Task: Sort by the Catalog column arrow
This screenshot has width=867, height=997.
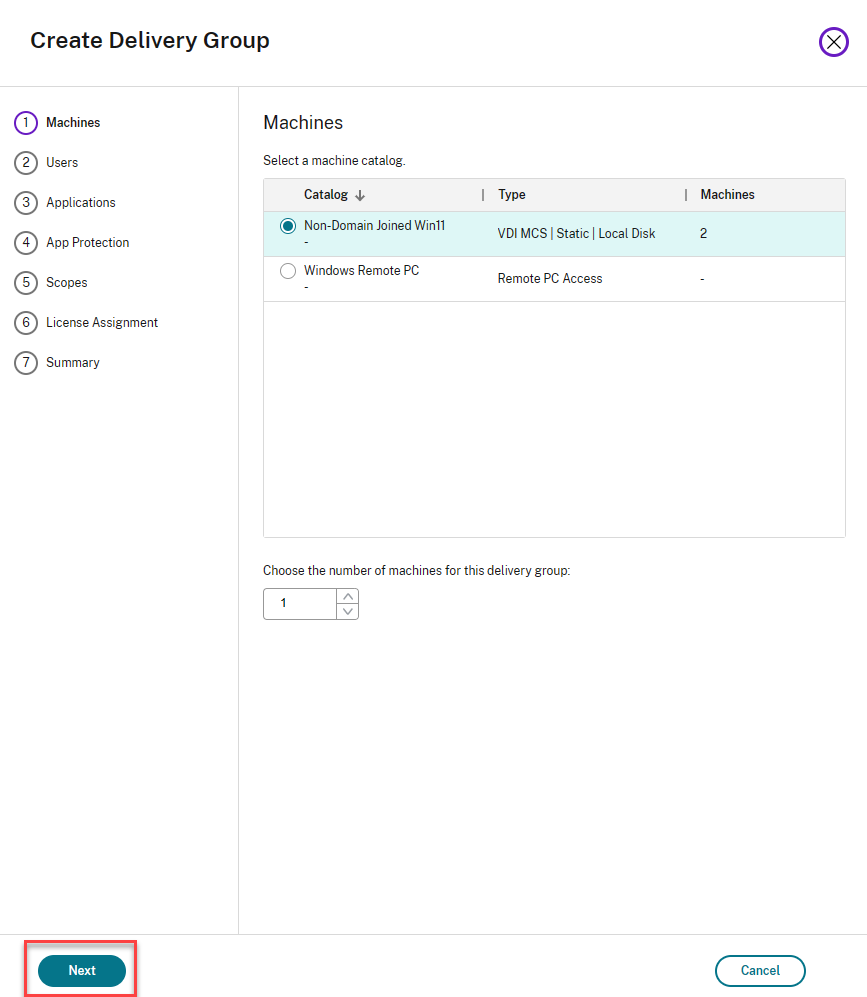Action: [360, 196]
